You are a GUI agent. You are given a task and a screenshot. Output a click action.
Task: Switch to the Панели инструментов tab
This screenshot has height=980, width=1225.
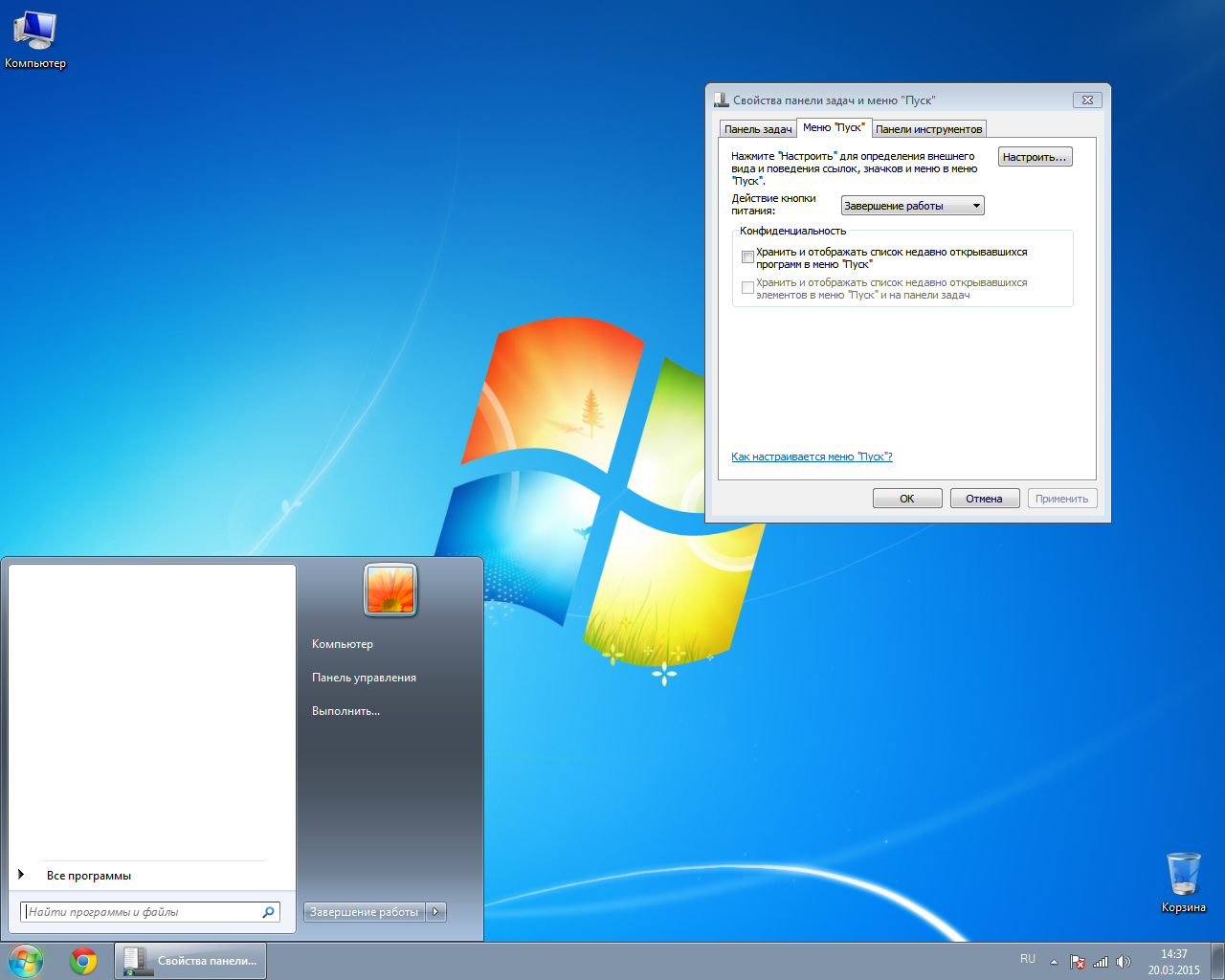point(928,129)
